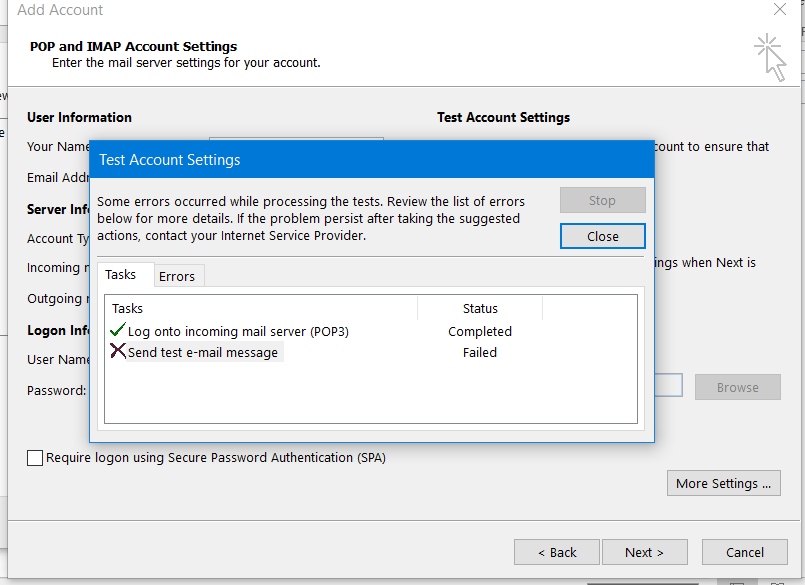The image size is (805, 585).
Task: Enable Require logon using Secure Password Authentication
Action: (36, 458)
